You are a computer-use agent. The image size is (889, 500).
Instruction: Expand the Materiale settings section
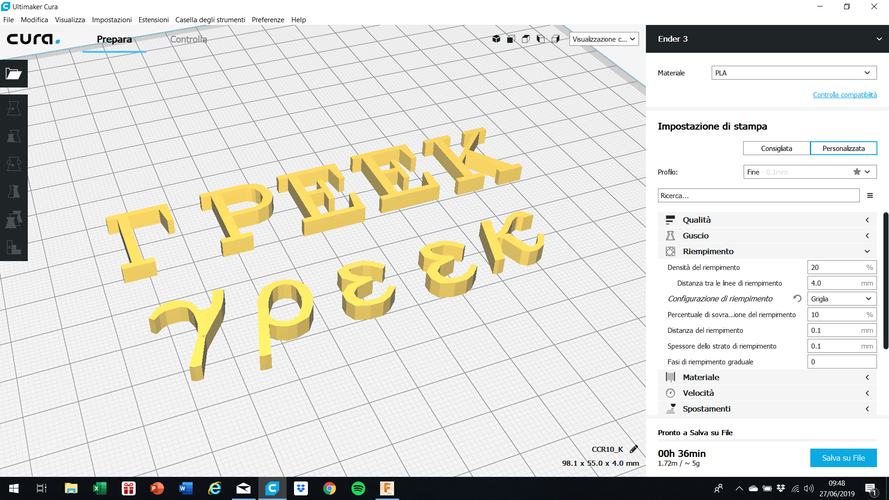[x=767, y=378]
